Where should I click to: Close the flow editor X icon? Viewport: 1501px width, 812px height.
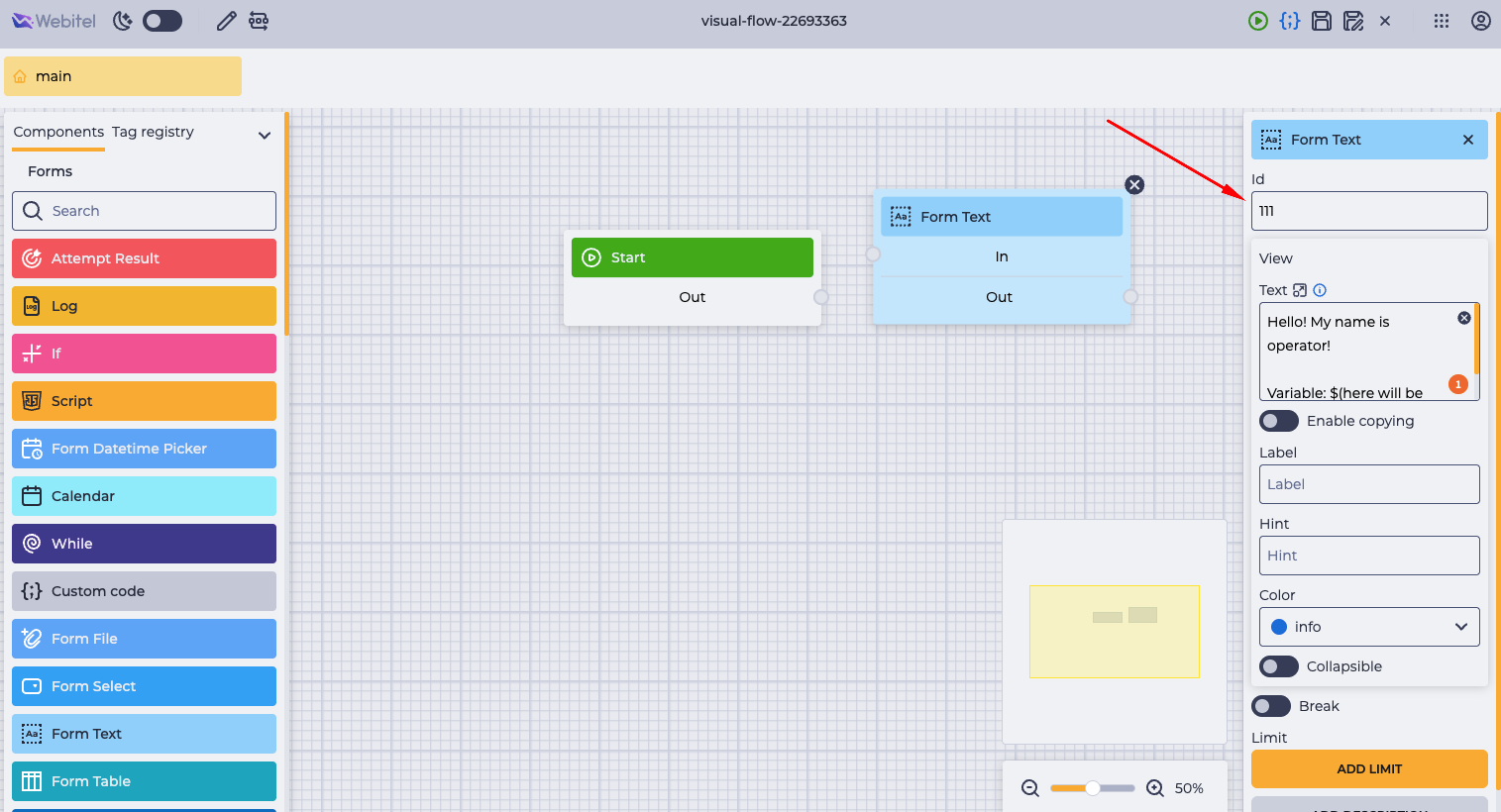coord(1385,21)
